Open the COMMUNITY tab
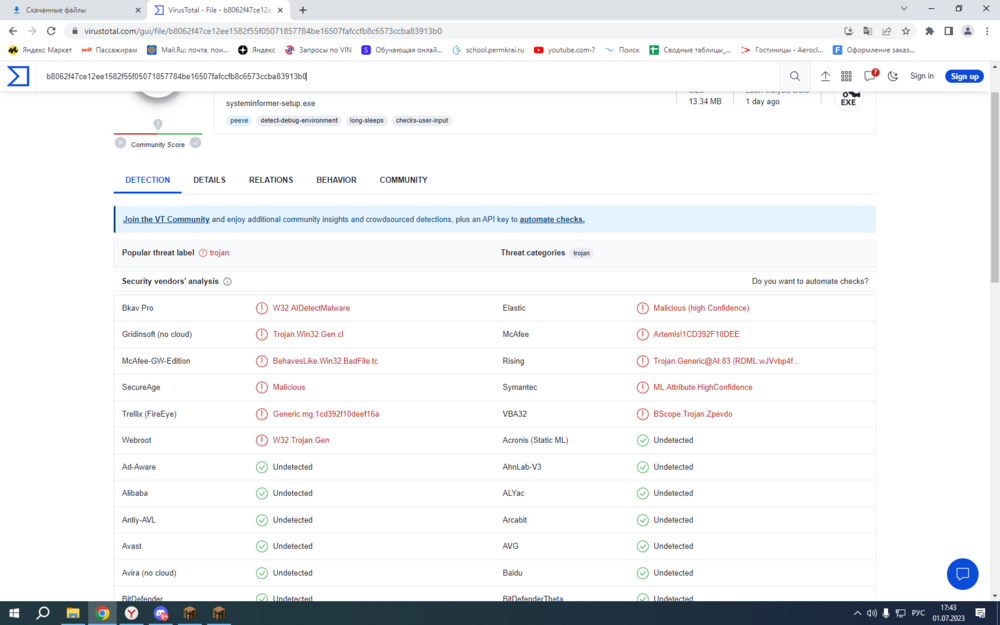The width and height of the screenshot is (1000, 625). (403, 180)
